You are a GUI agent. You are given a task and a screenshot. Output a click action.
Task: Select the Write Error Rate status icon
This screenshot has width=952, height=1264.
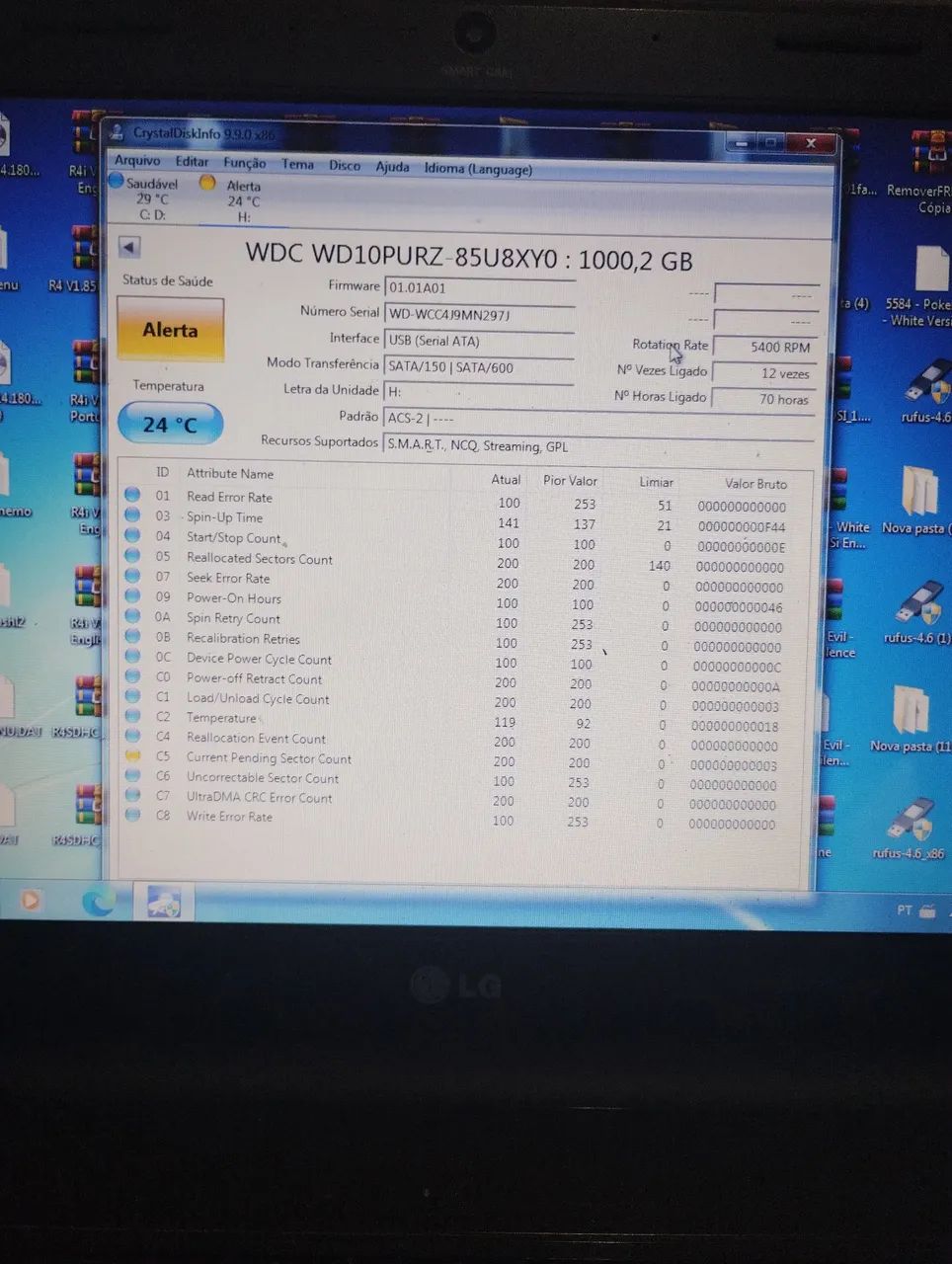pyautogui.click(x=132, y=815)
